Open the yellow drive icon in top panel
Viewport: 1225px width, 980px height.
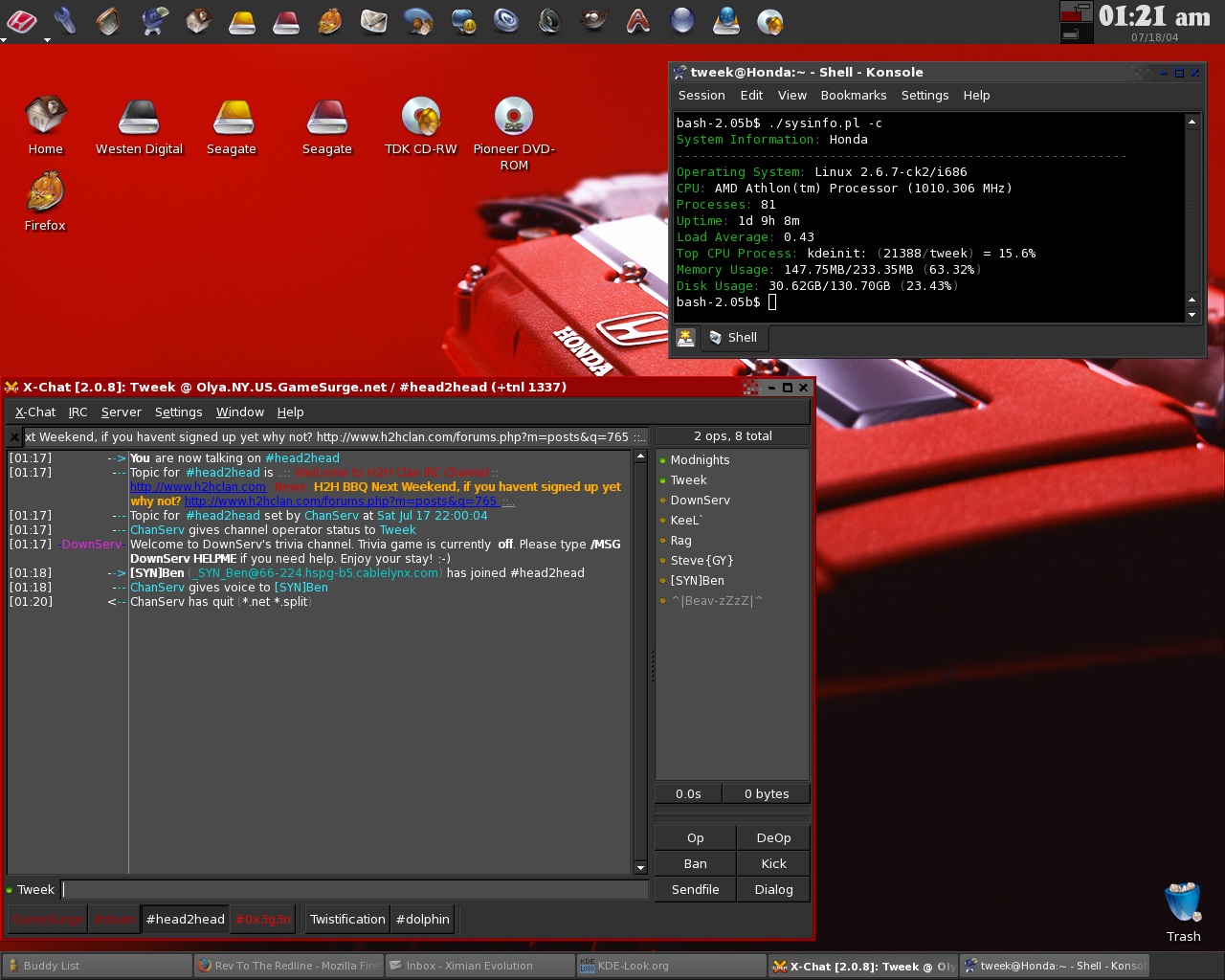coord(242,21)
